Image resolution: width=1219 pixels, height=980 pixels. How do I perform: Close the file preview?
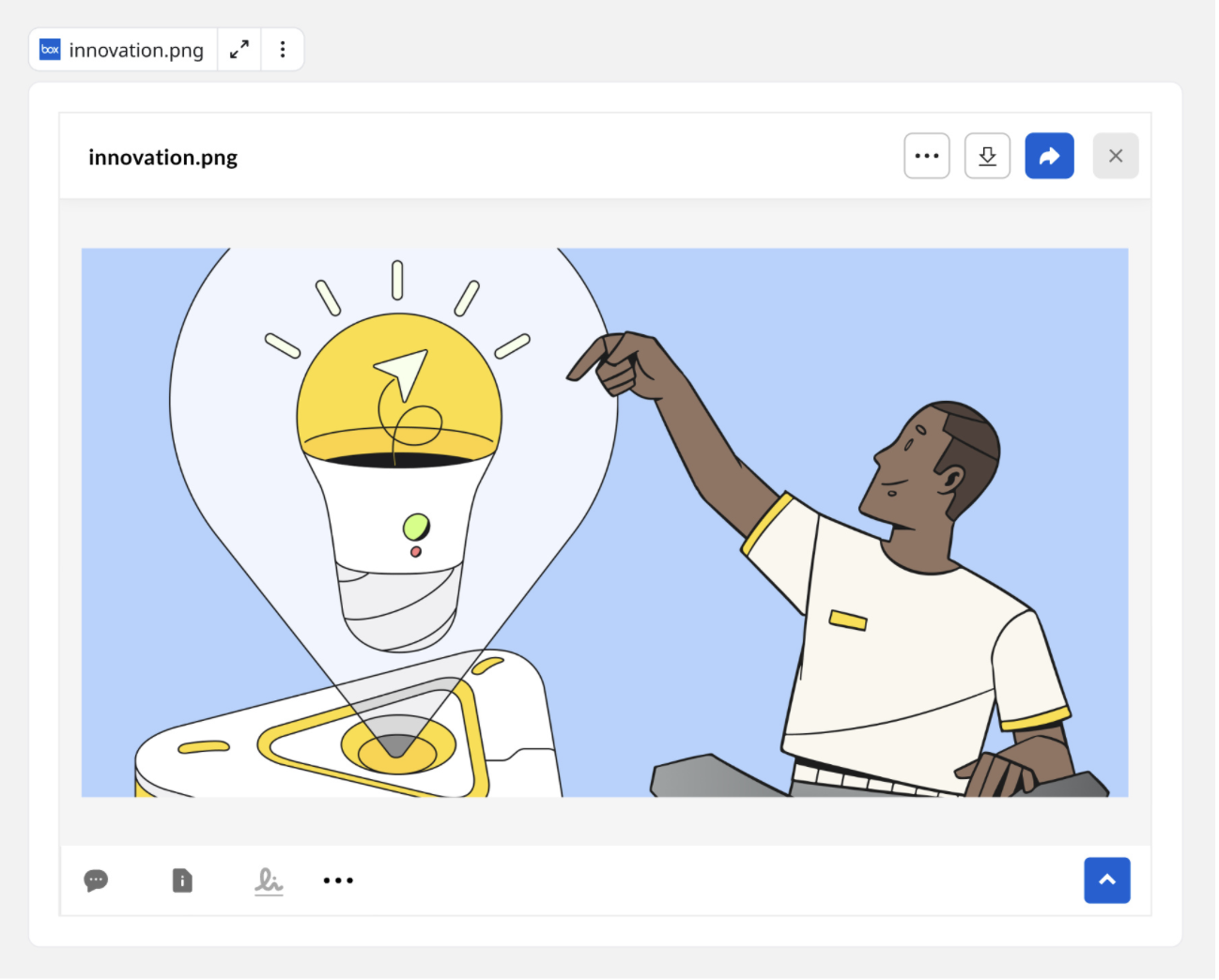coord(1116,156)
